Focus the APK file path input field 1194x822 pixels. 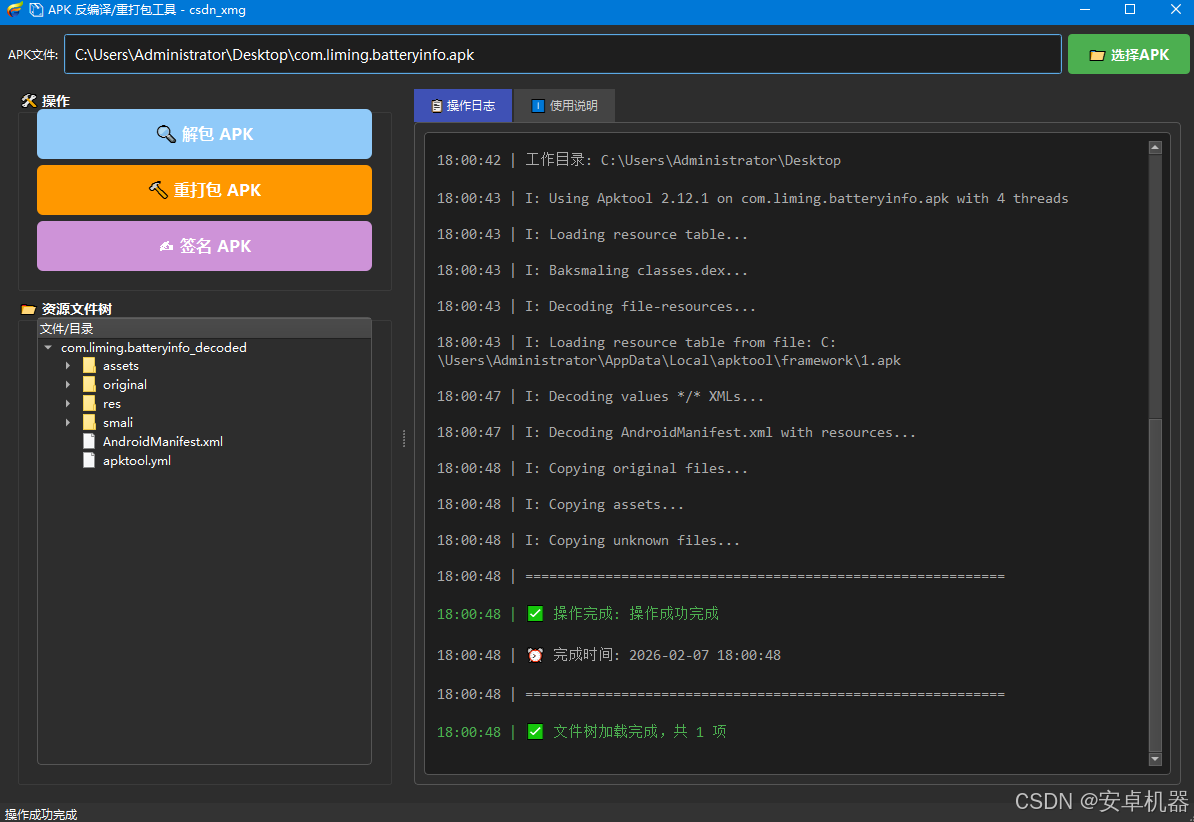563,55
